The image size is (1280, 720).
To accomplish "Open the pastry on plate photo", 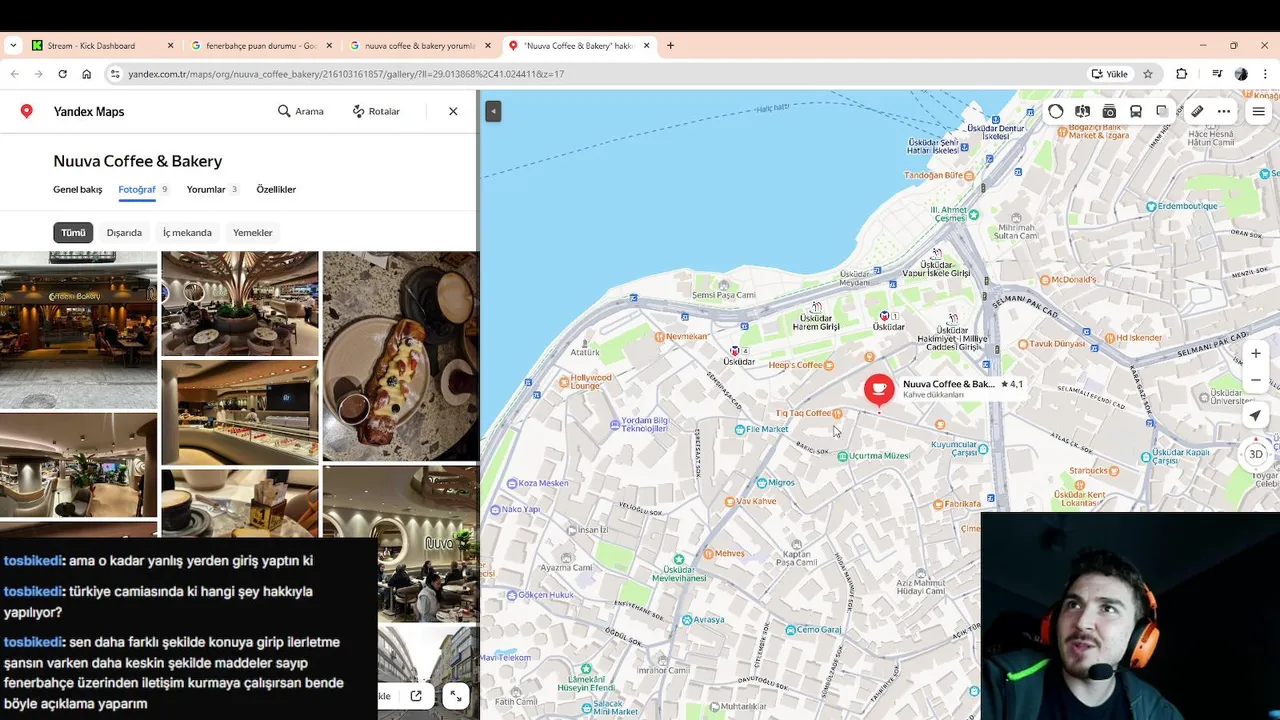I will click(x=401, y=355).
